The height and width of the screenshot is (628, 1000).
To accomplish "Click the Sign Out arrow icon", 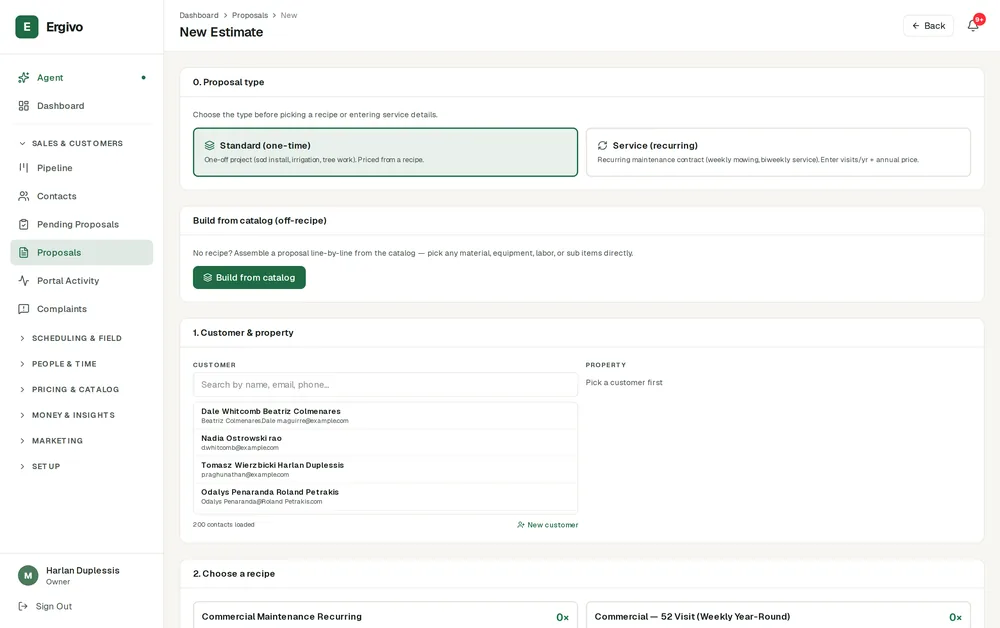I will click(x=23, y=606).
